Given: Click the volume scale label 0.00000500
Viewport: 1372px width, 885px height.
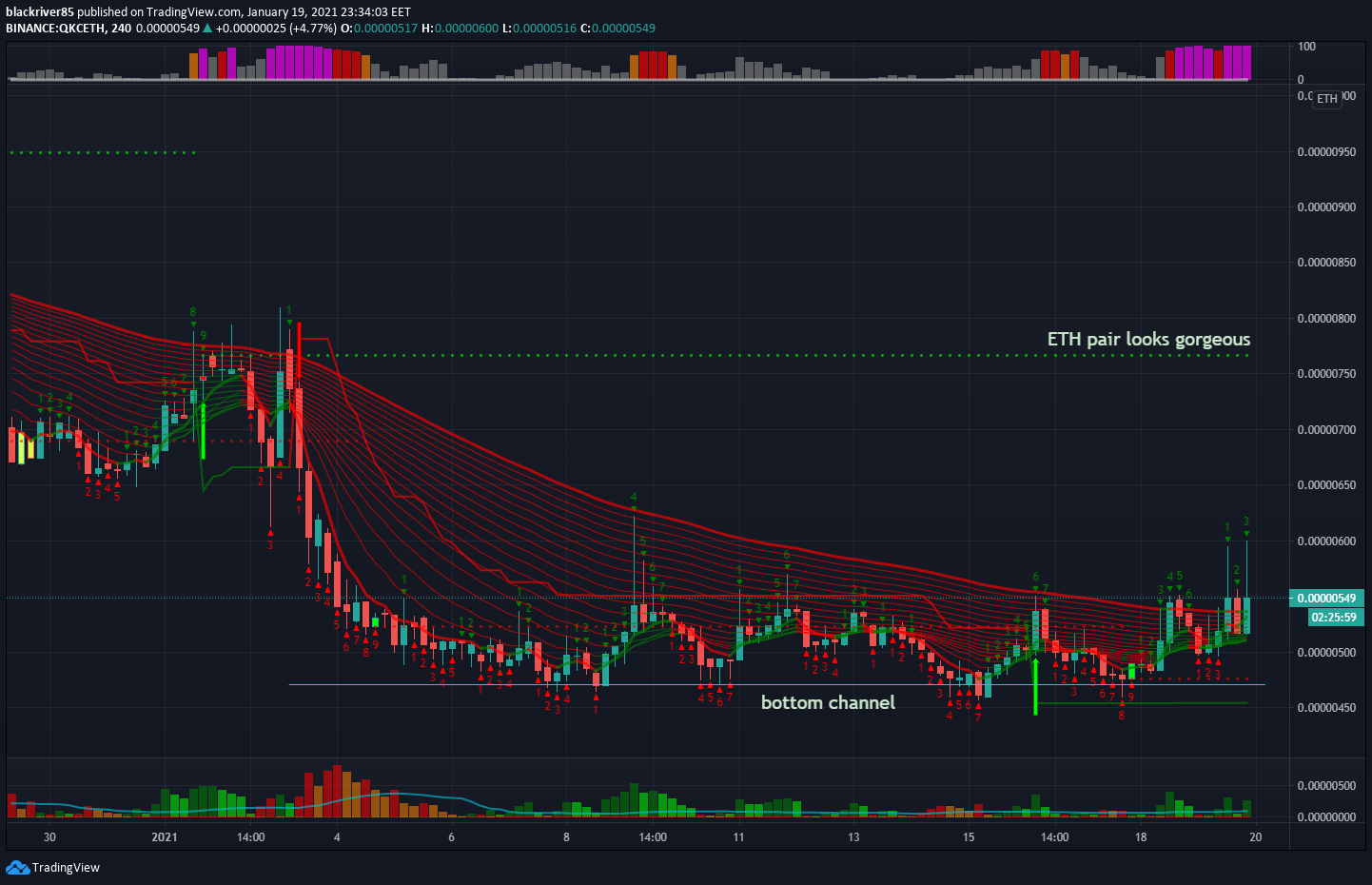Looking at the screenshot, I should (1326, 786).
